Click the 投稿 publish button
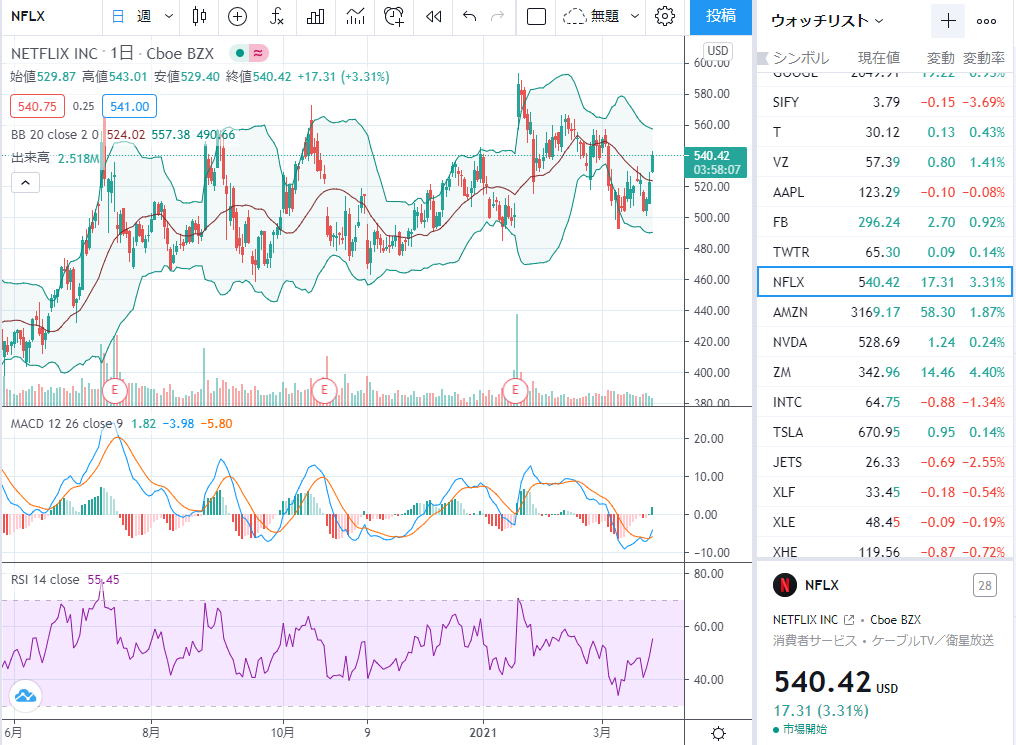The image size is (1016, 745). [721, 16]
